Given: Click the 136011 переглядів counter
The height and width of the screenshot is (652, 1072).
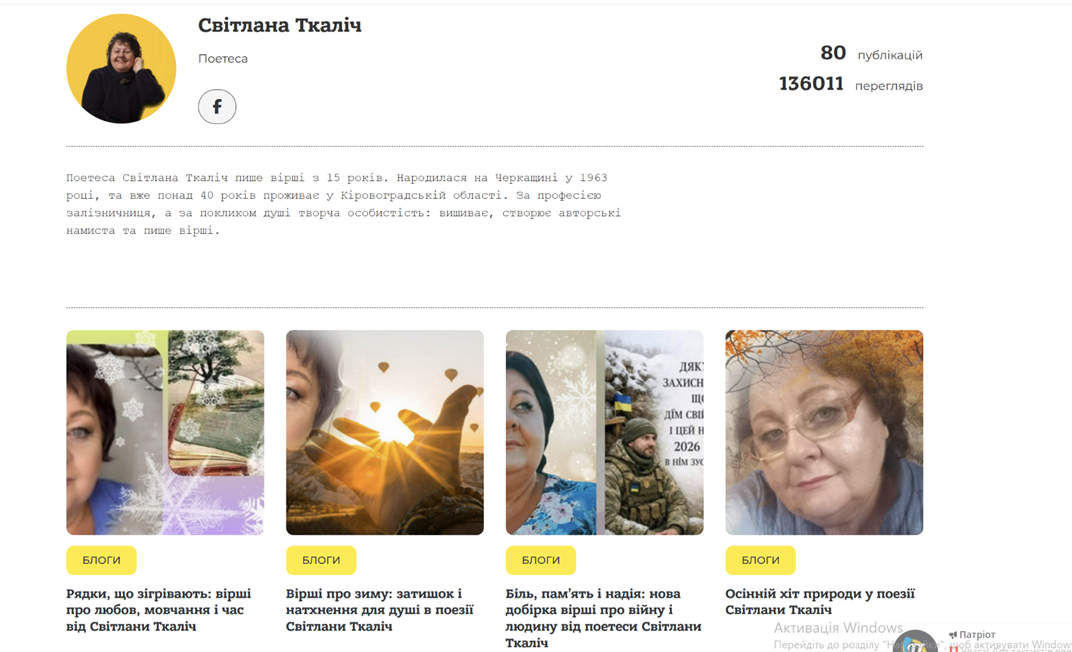Looking at the screenshot, I should [x=850, y=84].
